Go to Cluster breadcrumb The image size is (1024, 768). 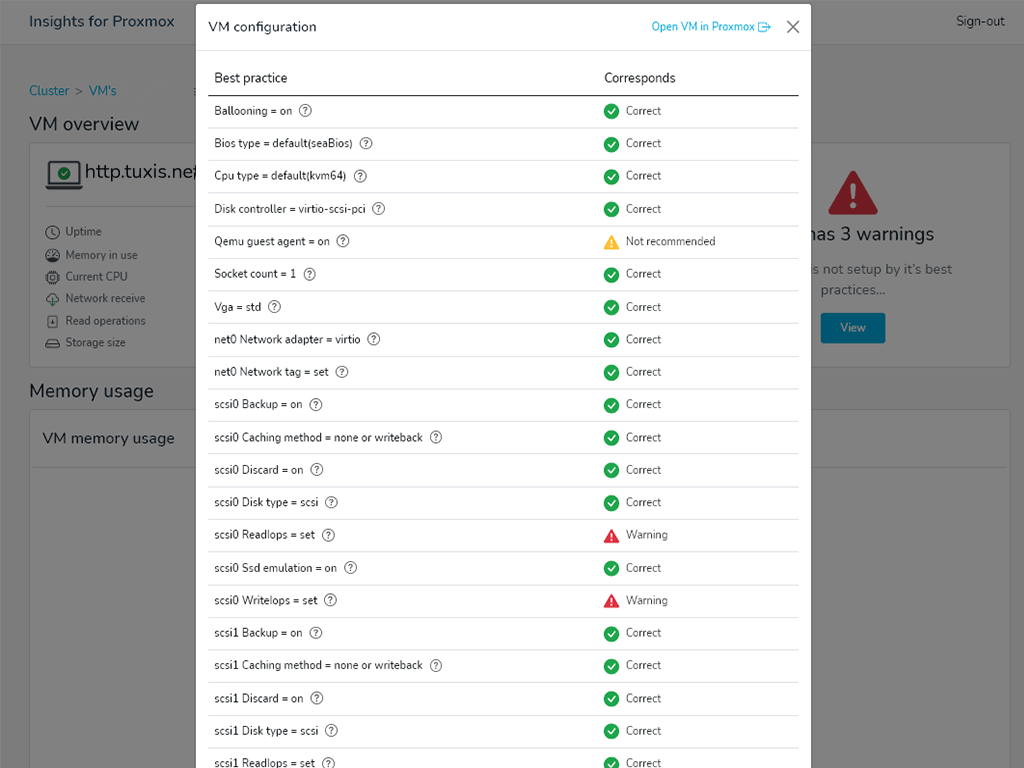pyautogui.click(x=49, y=91)
